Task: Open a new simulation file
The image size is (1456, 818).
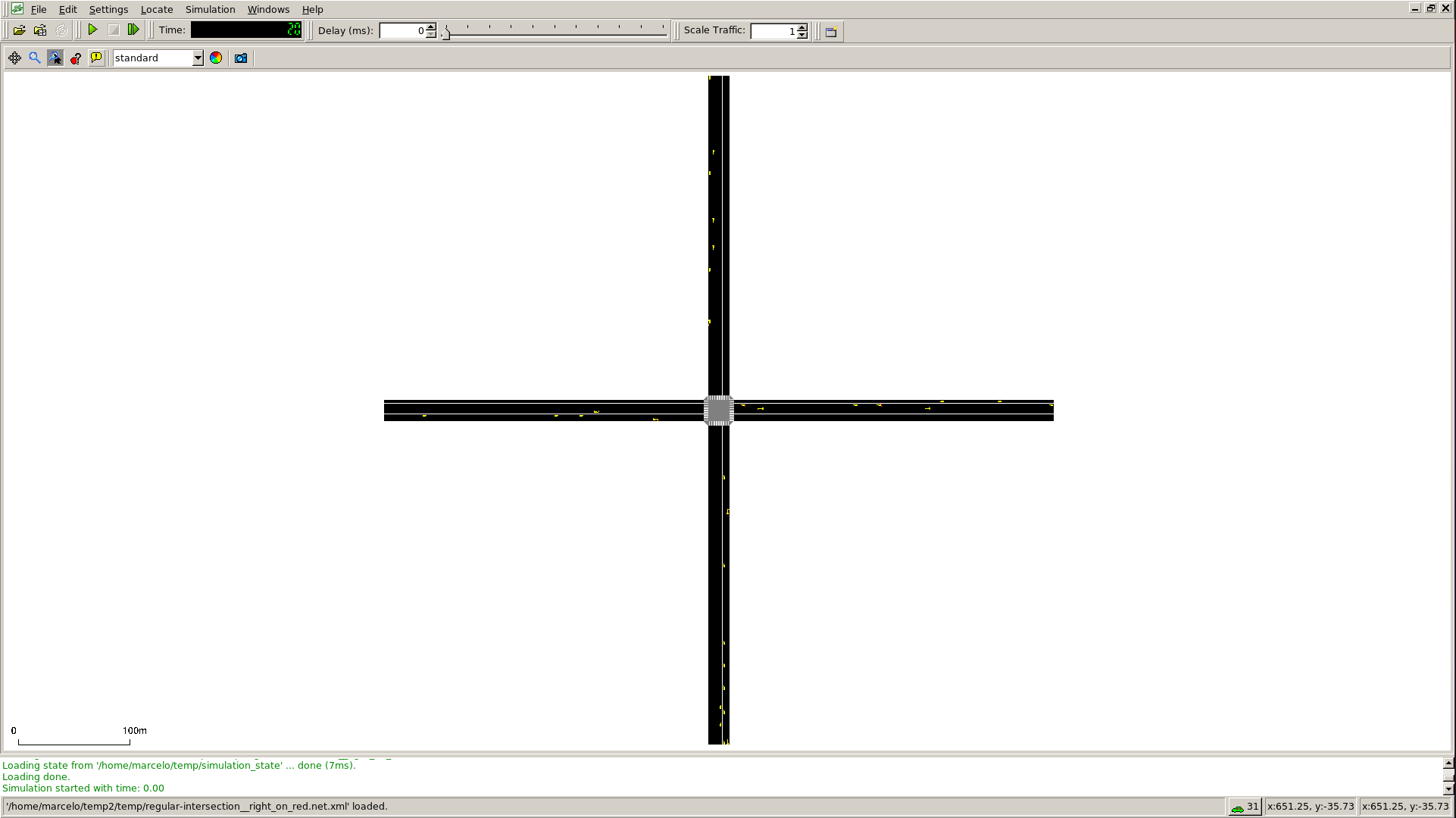Action: (x=20, y=29)
